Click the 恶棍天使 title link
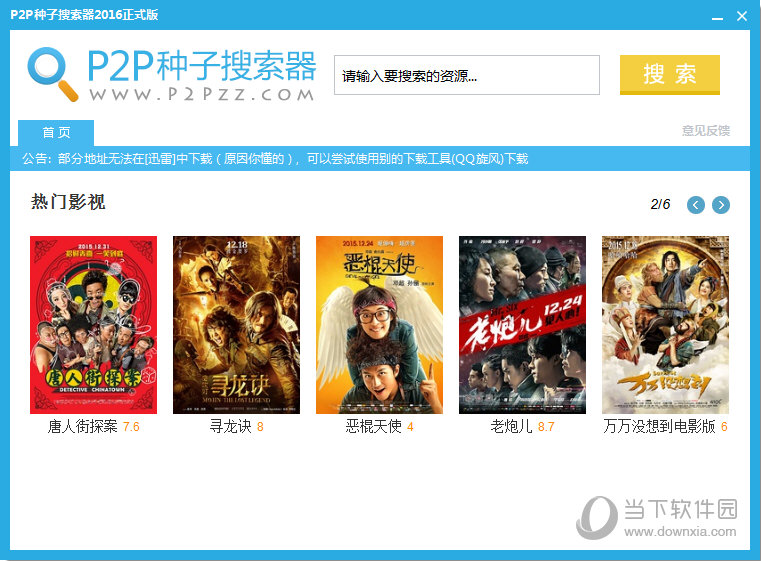This screenshot has height=561, width=761. 373,427
